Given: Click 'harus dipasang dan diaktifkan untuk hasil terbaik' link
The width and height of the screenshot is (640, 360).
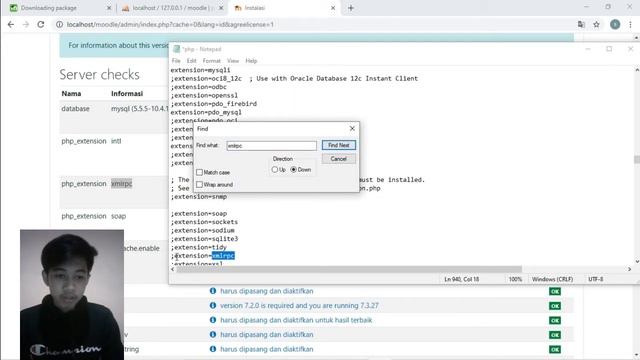Looking at the screenshot, I should click(296, 320).
